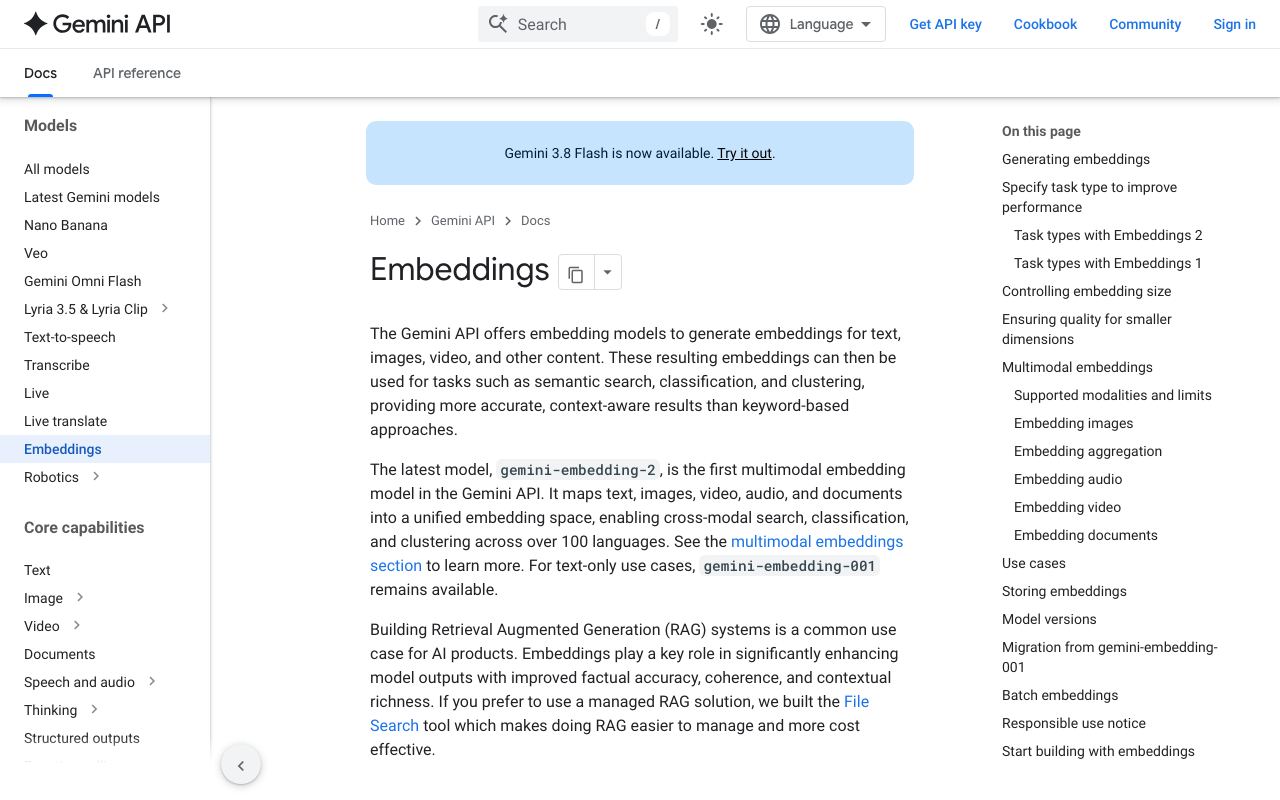
Task: Expand the Speech and audio section
Action: 152,681
